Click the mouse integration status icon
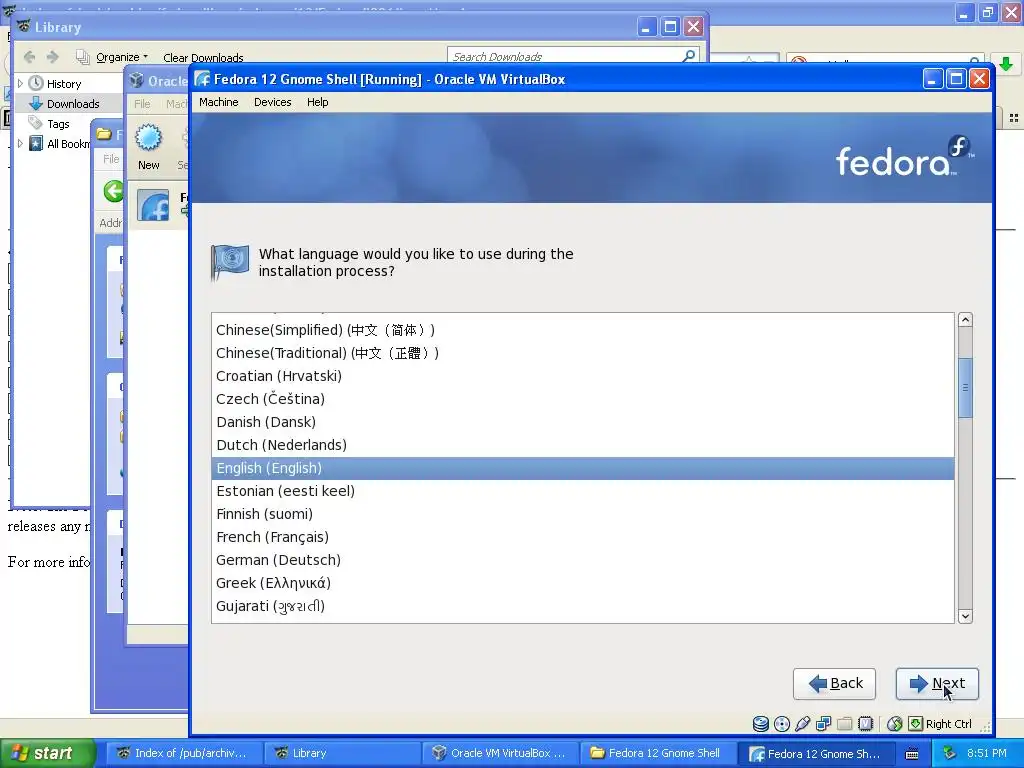Screen dimensions: 1024x768 tap(895, 724)
